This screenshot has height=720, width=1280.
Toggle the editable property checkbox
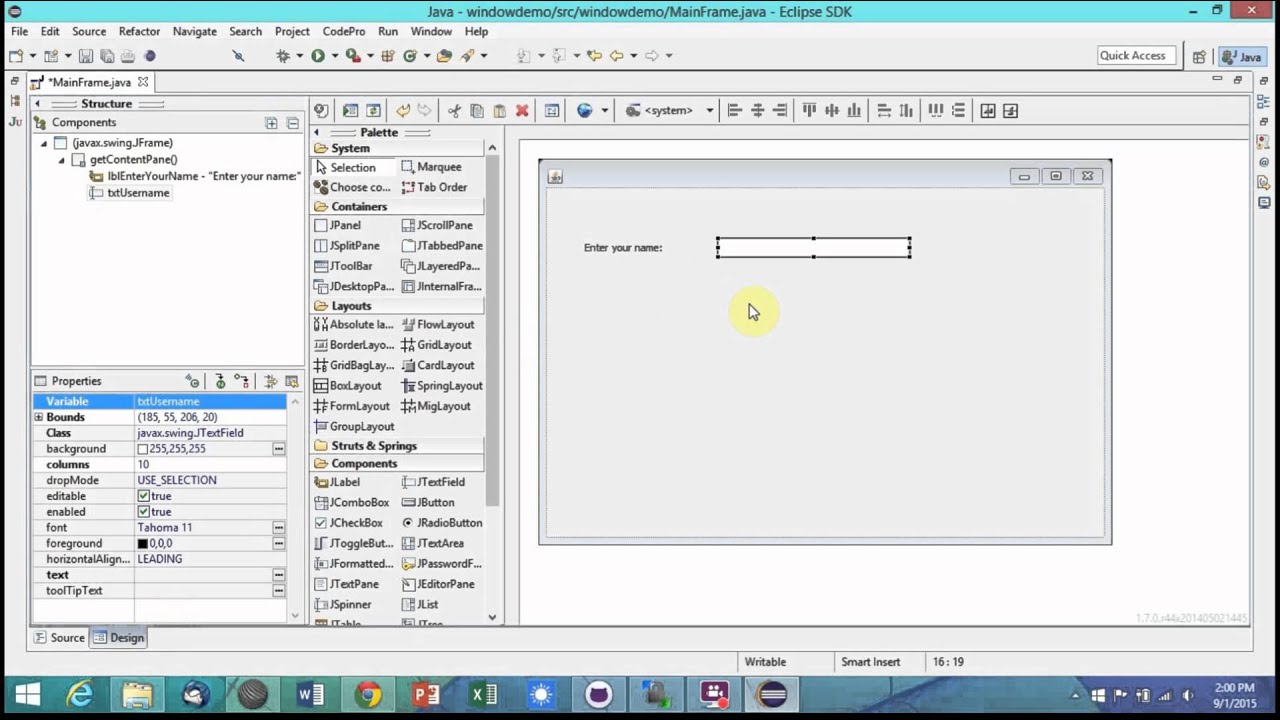click(x=144, y=496)
